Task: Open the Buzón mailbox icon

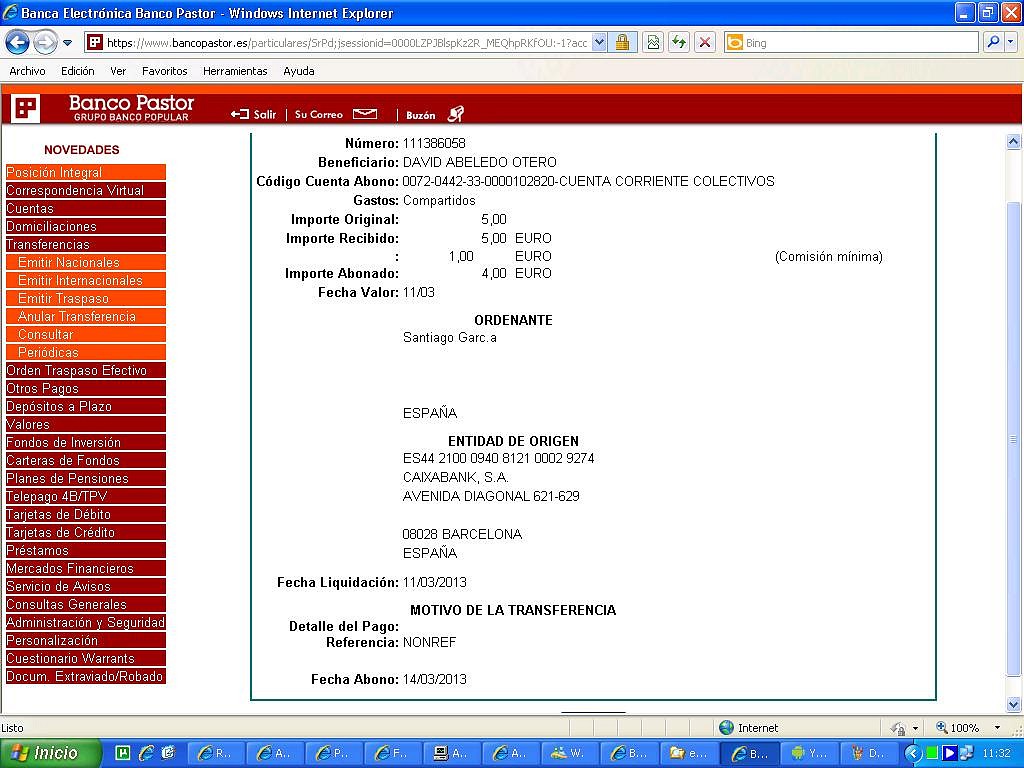Action: 456,114
